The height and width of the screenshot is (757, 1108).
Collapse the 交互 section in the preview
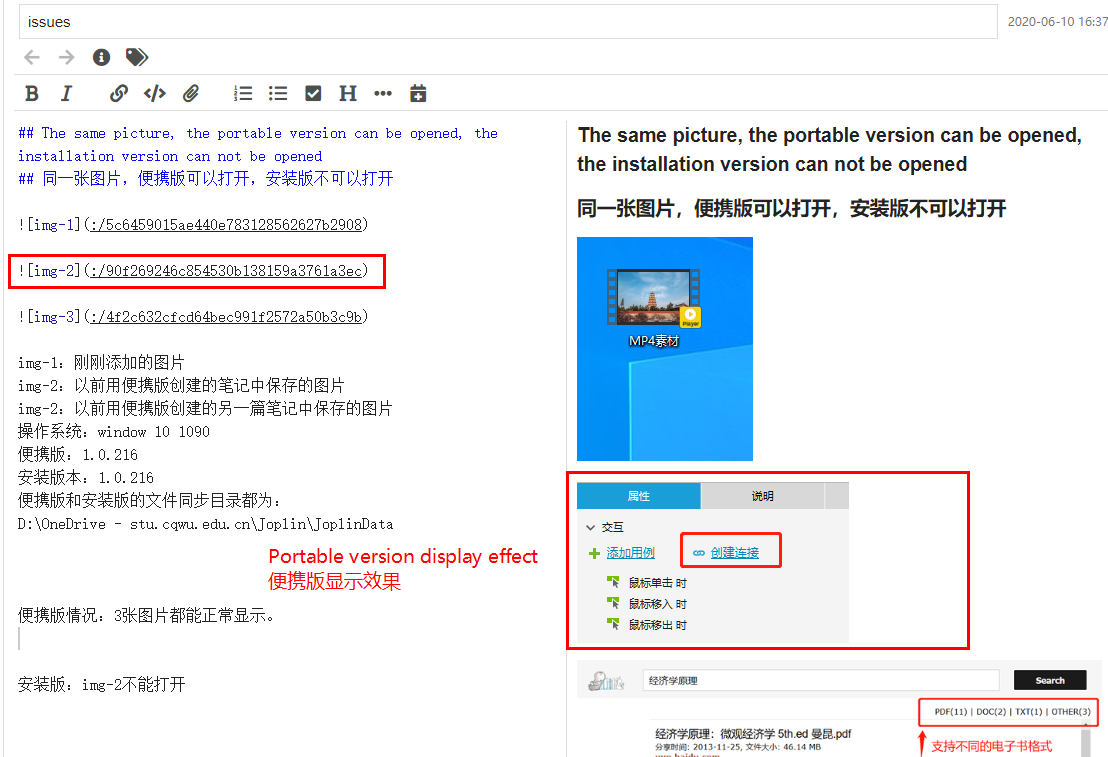[592, 526]
